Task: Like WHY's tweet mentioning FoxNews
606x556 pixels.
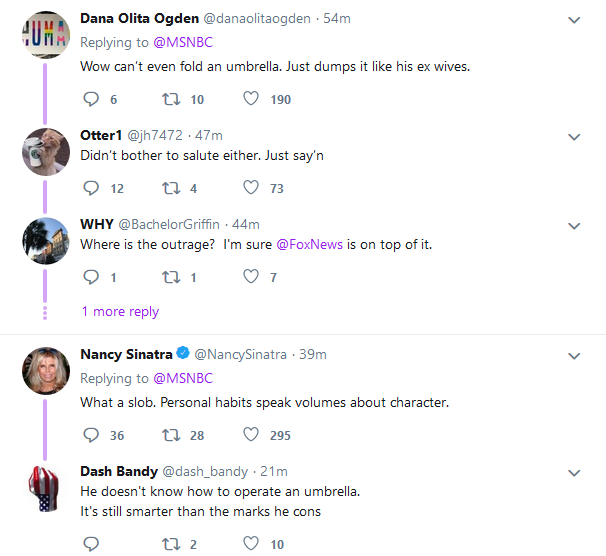Action: coord(251,277)
